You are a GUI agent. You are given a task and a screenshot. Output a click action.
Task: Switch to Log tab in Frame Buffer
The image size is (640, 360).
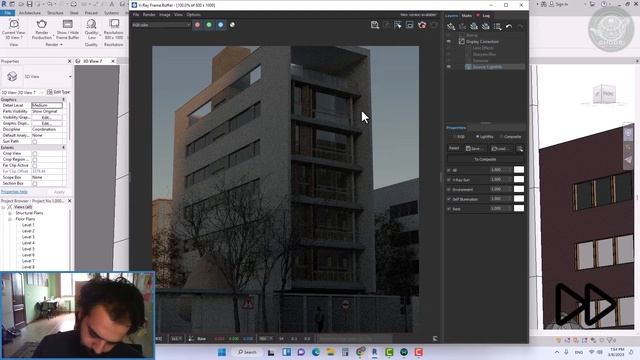coord(486,16)
